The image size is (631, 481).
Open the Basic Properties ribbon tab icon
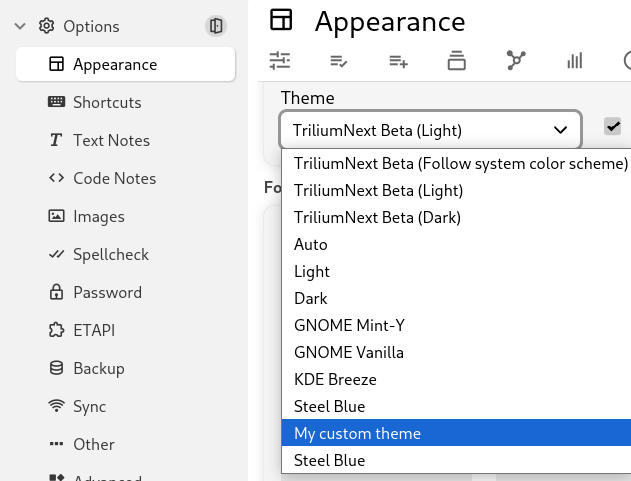pyautogui.click(x=280, y=61)
